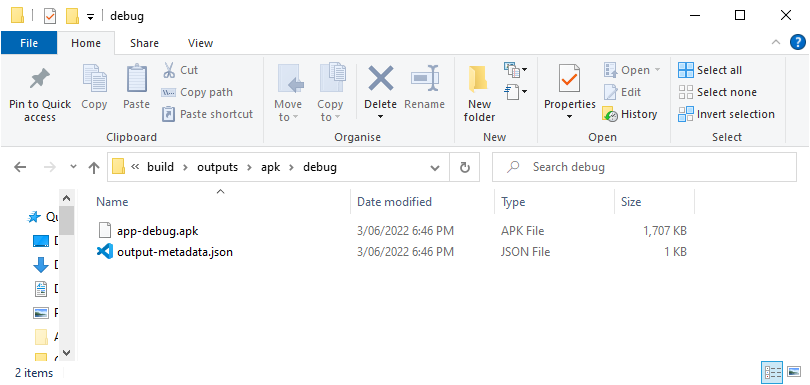Click the Invert selection icon
Viewport: 810px width, 385px height.
[x=686, y=114]
